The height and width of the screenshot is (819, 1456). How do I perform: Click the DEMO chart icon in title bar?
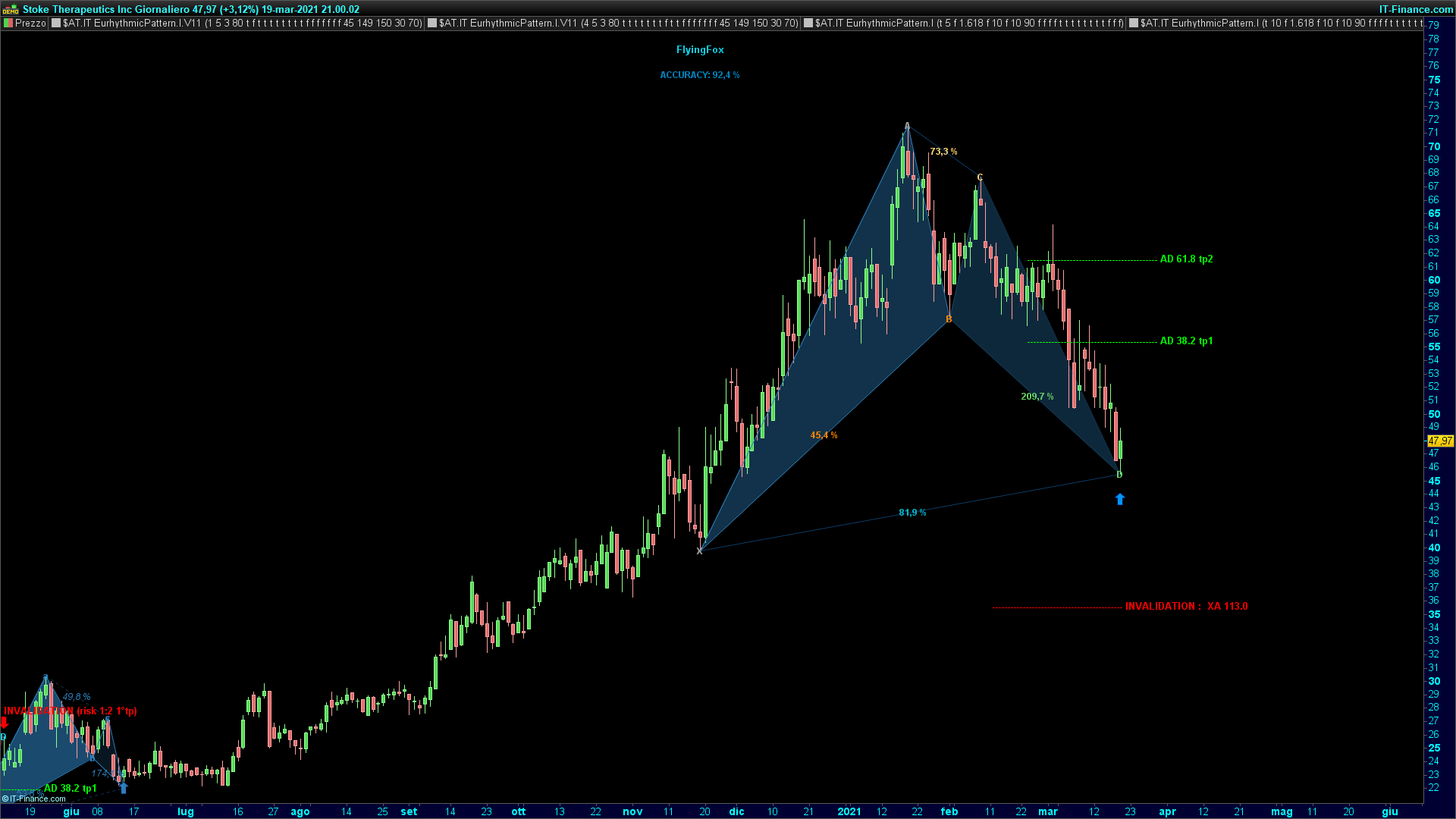(11, 9)
